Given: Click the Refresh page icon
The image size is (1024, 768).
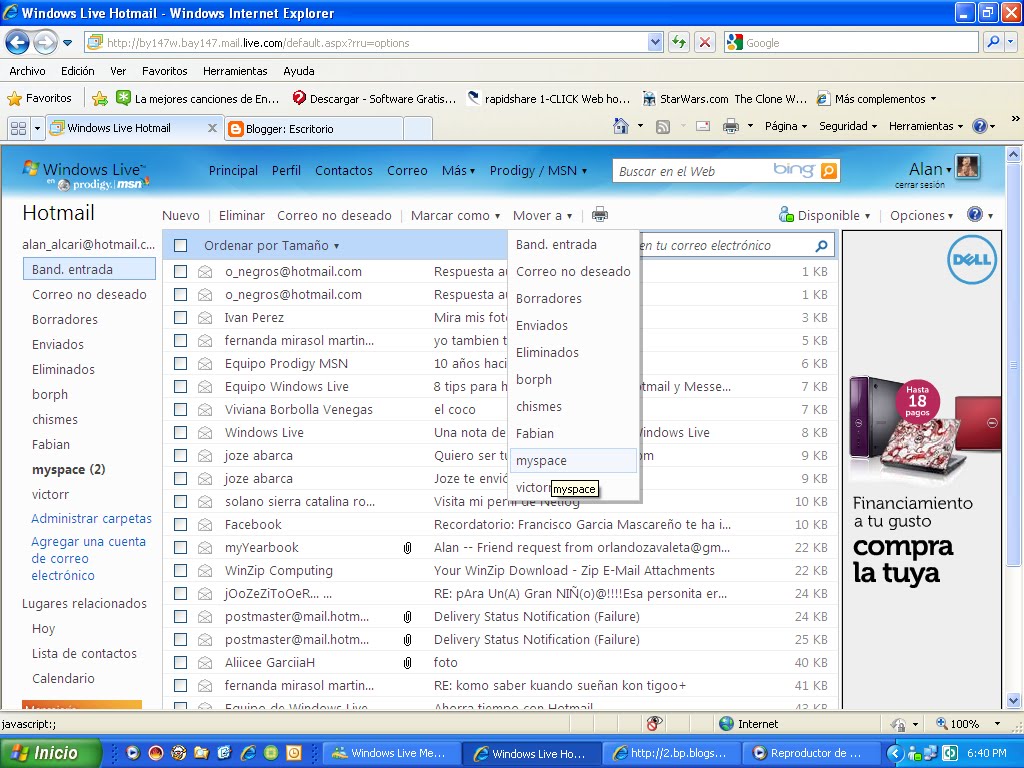Looking at the screenshot, I should pos(679,43).
